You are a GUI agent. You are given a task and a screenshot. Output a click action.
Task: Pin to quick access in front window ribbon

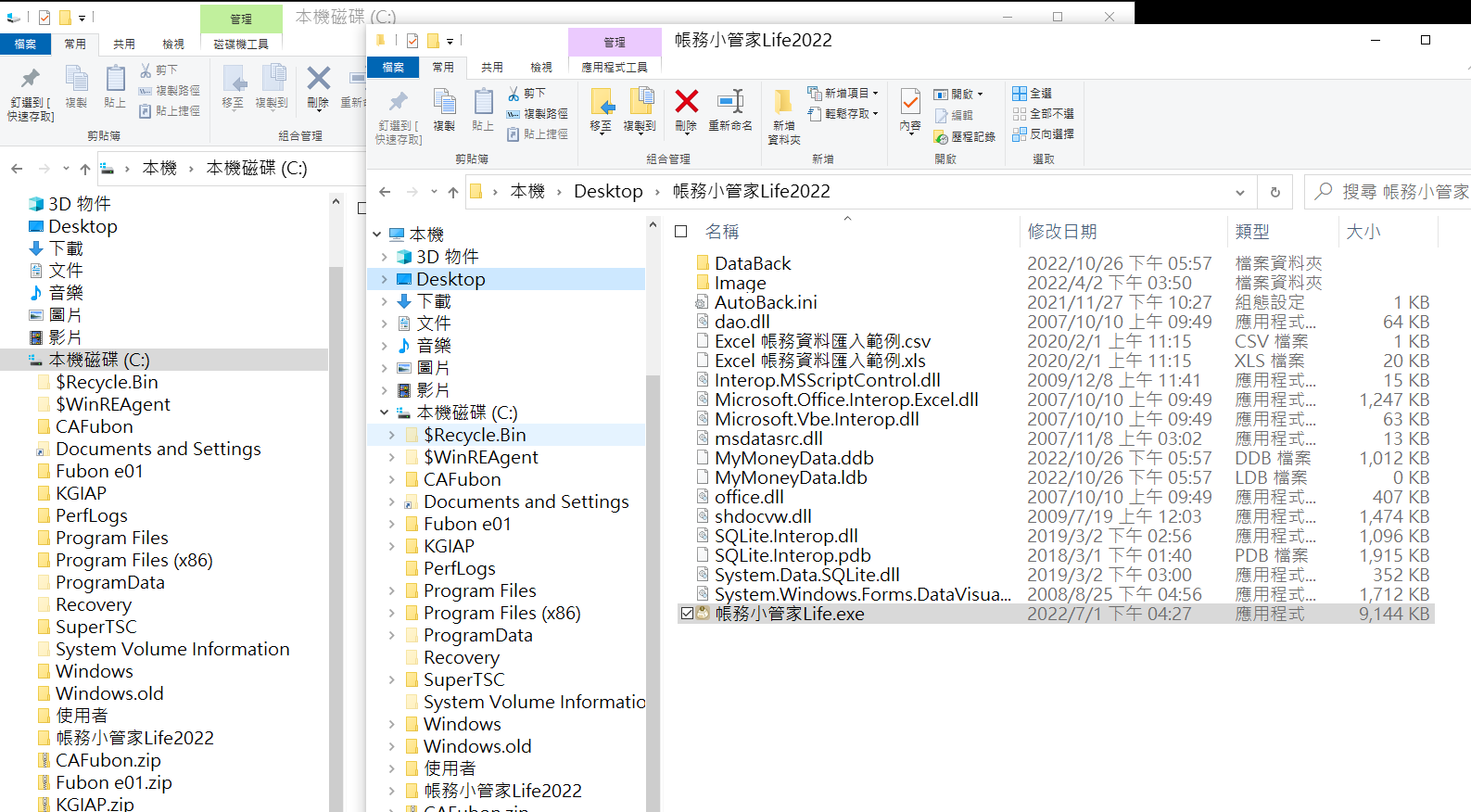click(x=399, y=116)
